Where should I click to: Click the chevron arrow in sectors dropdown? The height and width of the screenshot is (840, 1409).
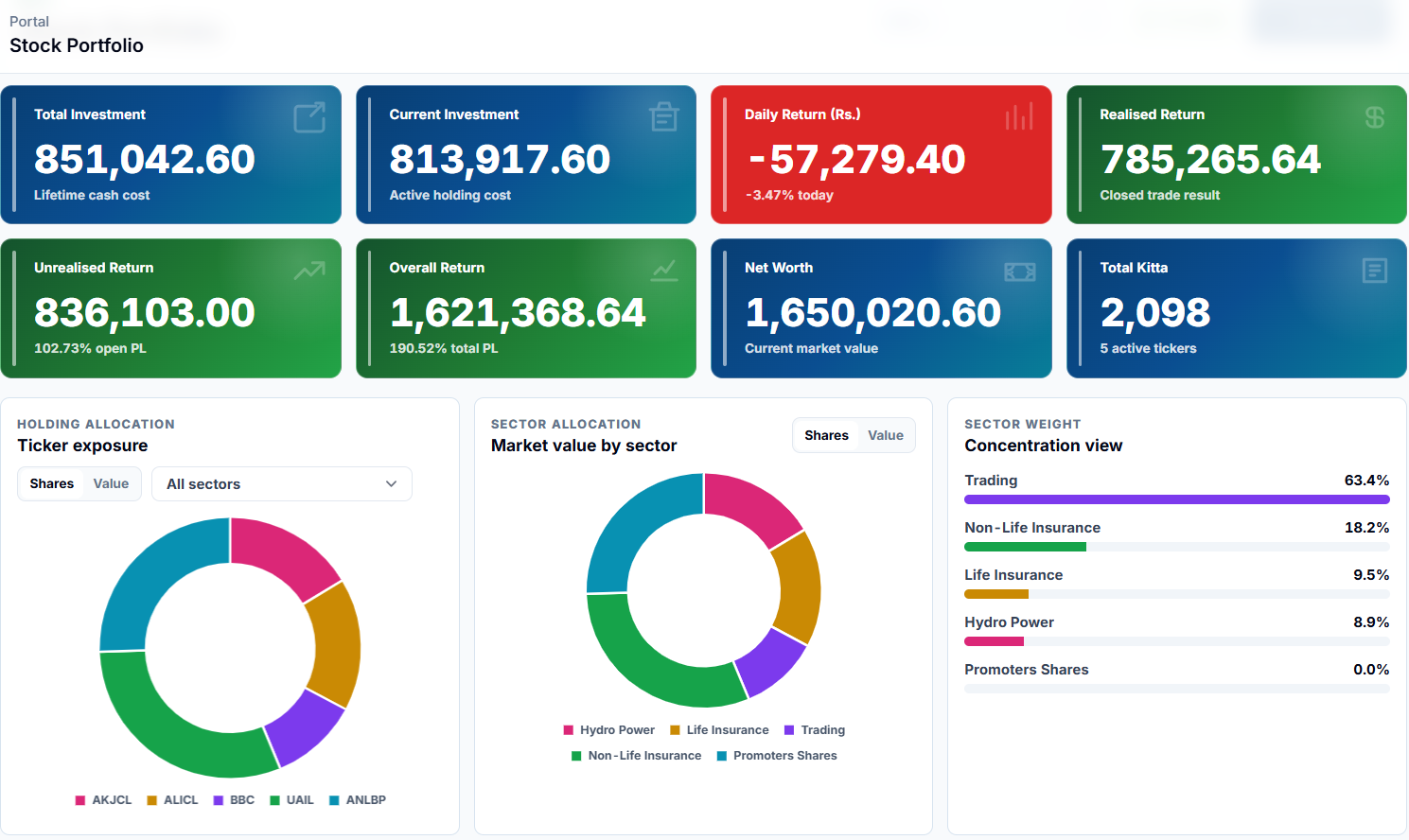391,483
